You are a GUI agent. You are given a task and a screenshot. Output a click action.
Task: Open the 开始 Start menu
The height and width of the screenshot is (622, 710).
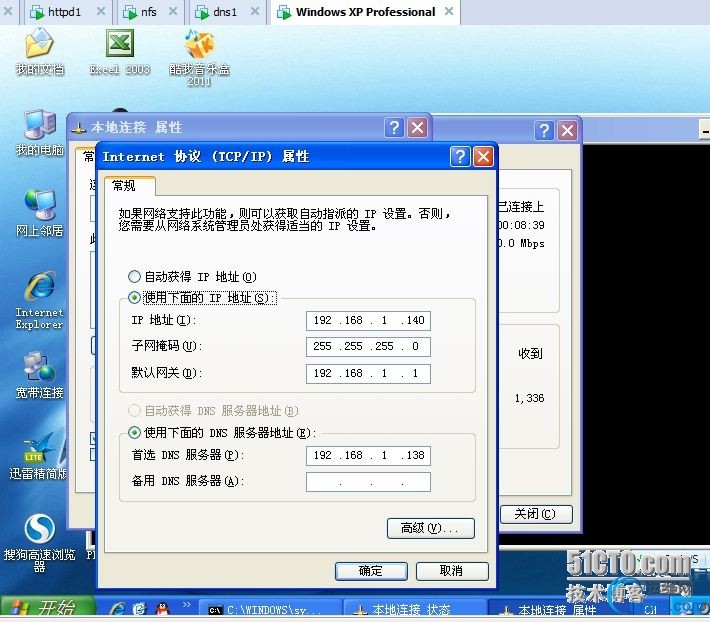(x=48, y=608)
